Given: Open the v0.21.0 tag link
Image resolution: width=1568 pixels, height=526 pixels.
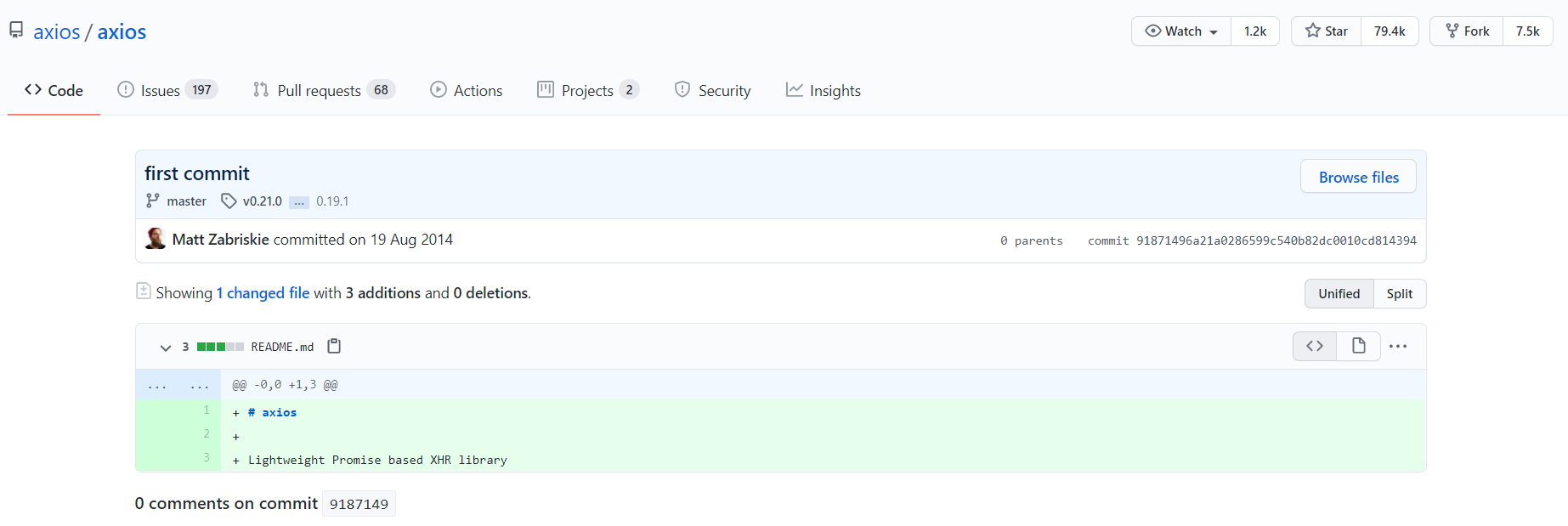Looking at the screenshot, I should pos(262,201).
